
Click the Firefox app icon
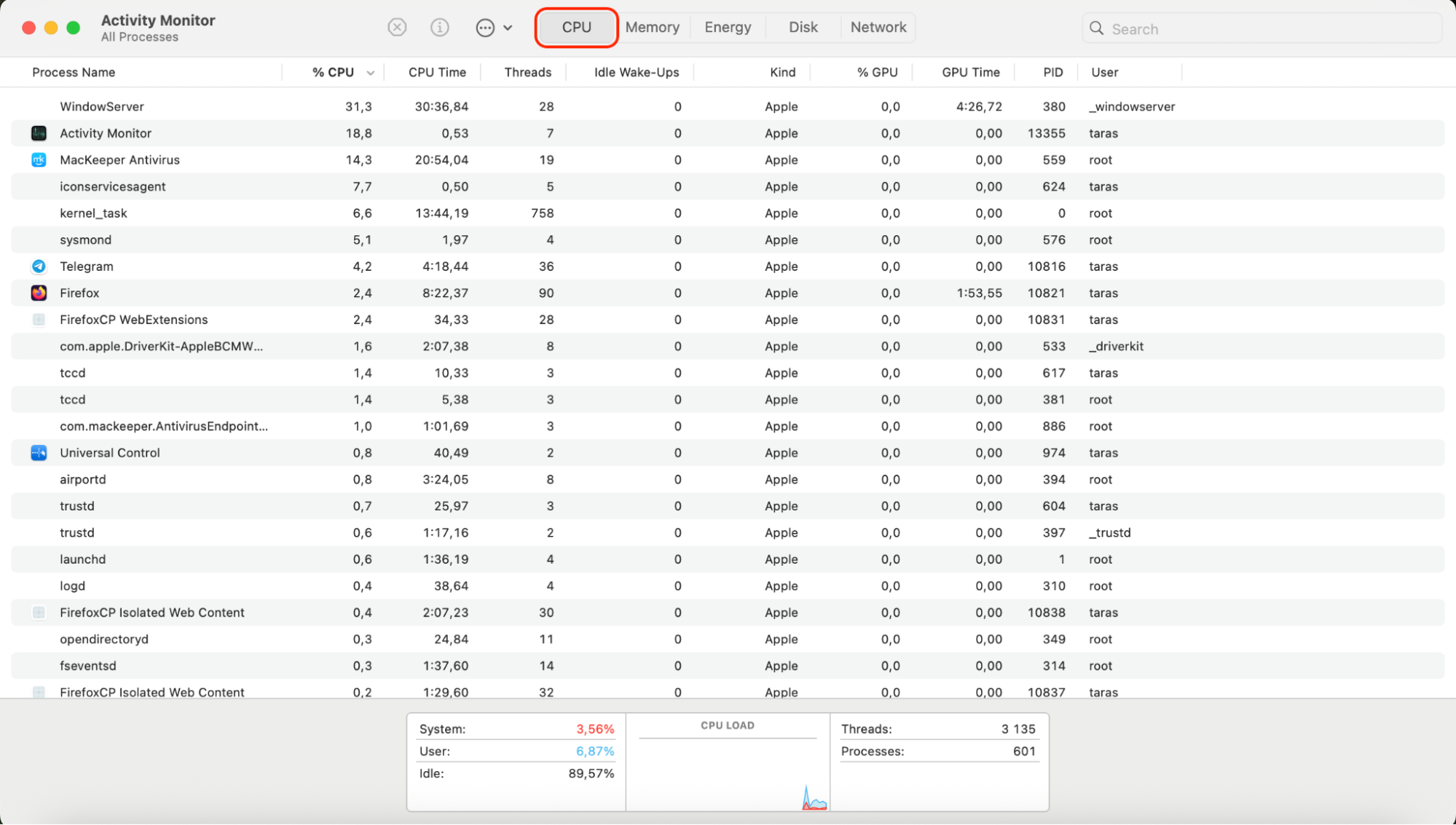[38, 293]
